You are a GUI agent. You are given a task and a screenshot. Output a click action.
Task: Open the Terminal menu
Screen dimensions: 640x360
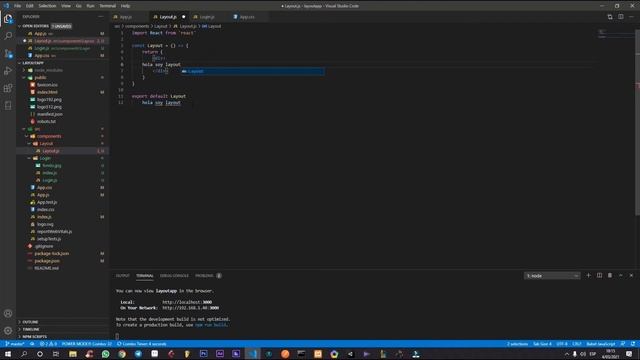point(108,6)
